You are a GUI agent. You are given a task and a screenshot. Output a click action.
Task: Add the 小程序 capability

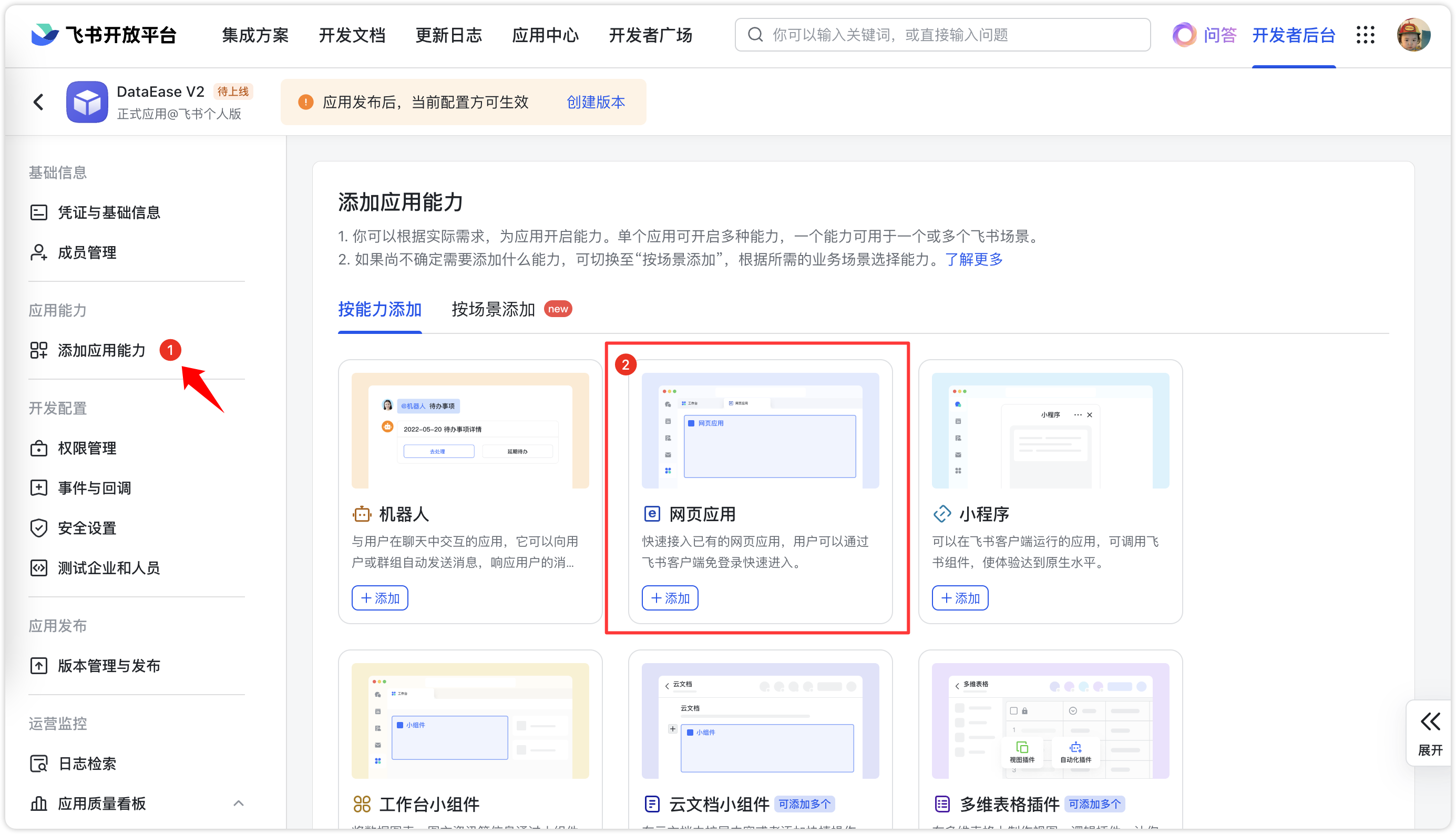(x=960, y=598)
